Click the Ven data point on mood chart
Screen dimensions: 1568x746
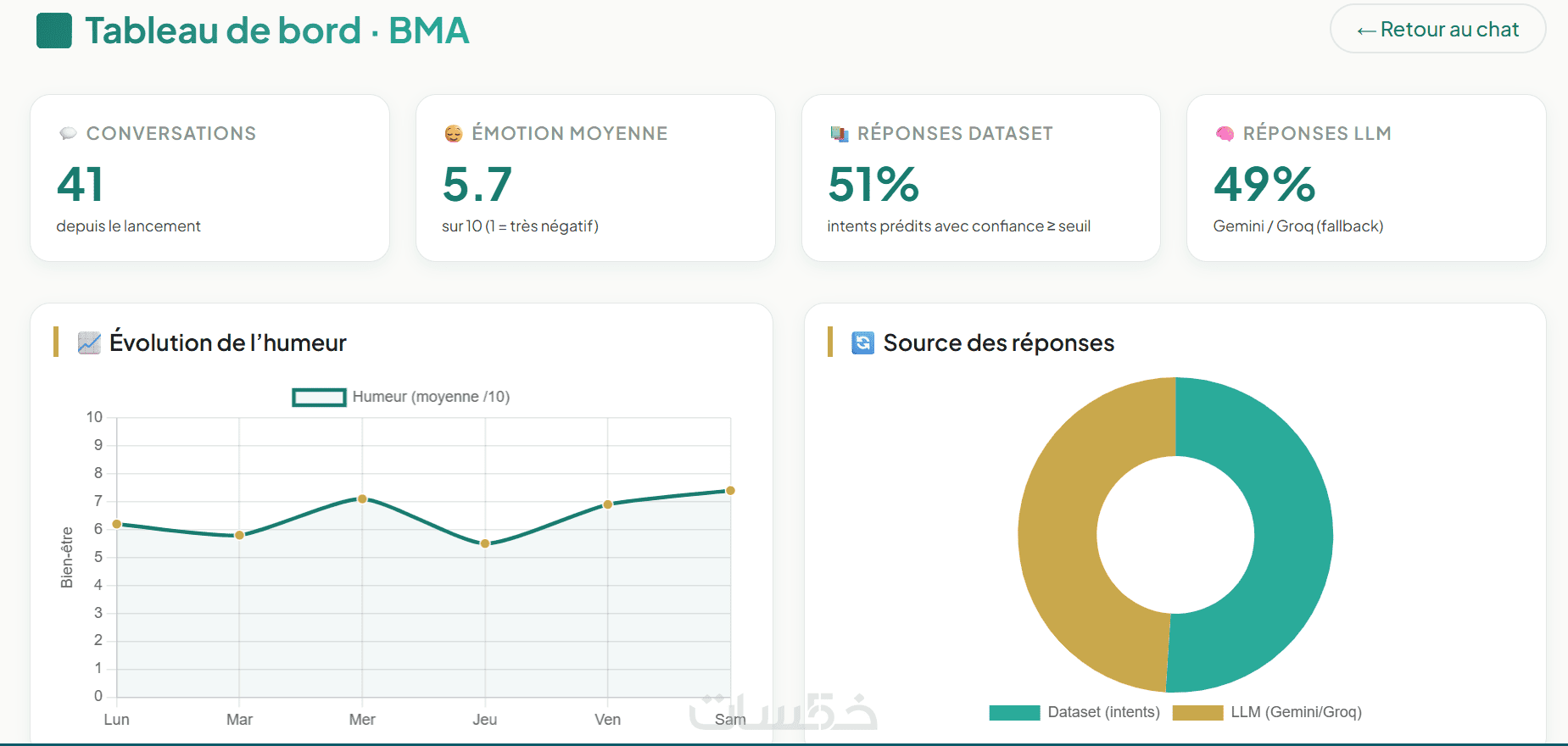[608, 504]
